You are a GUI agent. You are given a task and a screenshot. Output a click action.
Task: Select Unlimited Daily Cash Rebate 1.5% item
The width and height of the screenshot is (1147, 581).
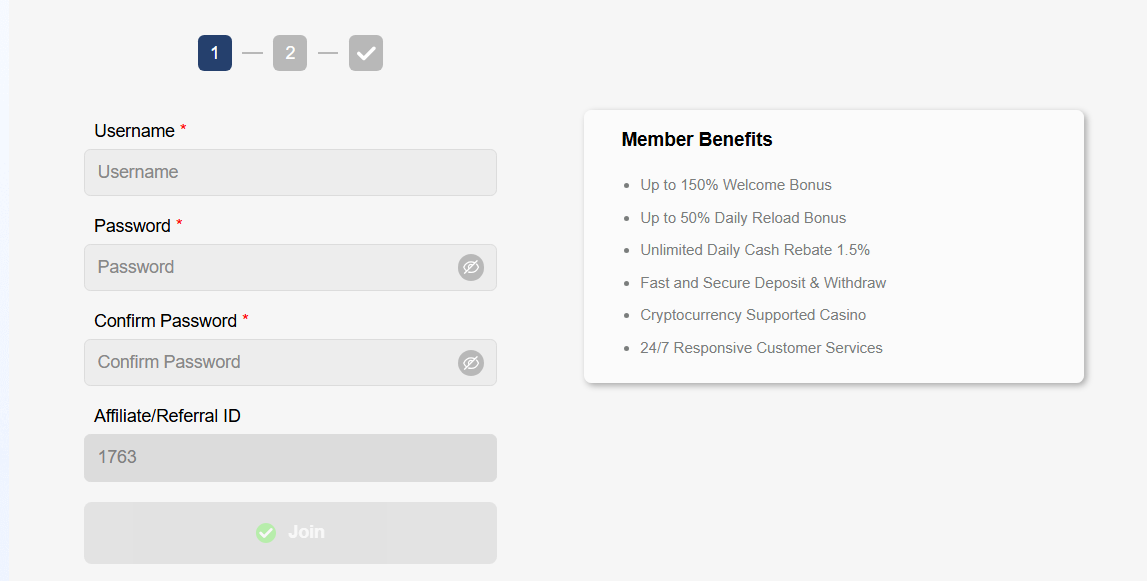click(x=755, y=250)
